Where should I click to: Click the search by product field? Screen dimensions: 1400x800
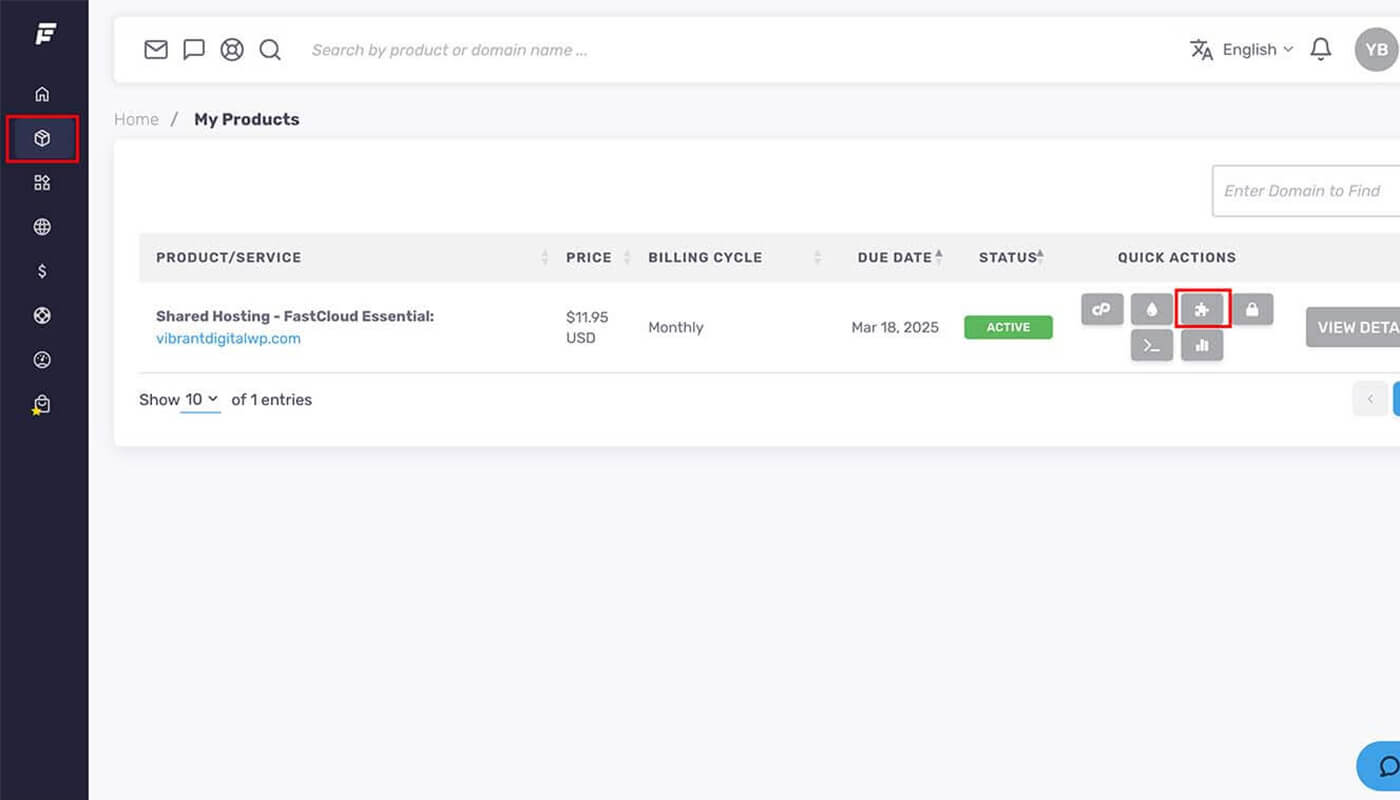450,50
